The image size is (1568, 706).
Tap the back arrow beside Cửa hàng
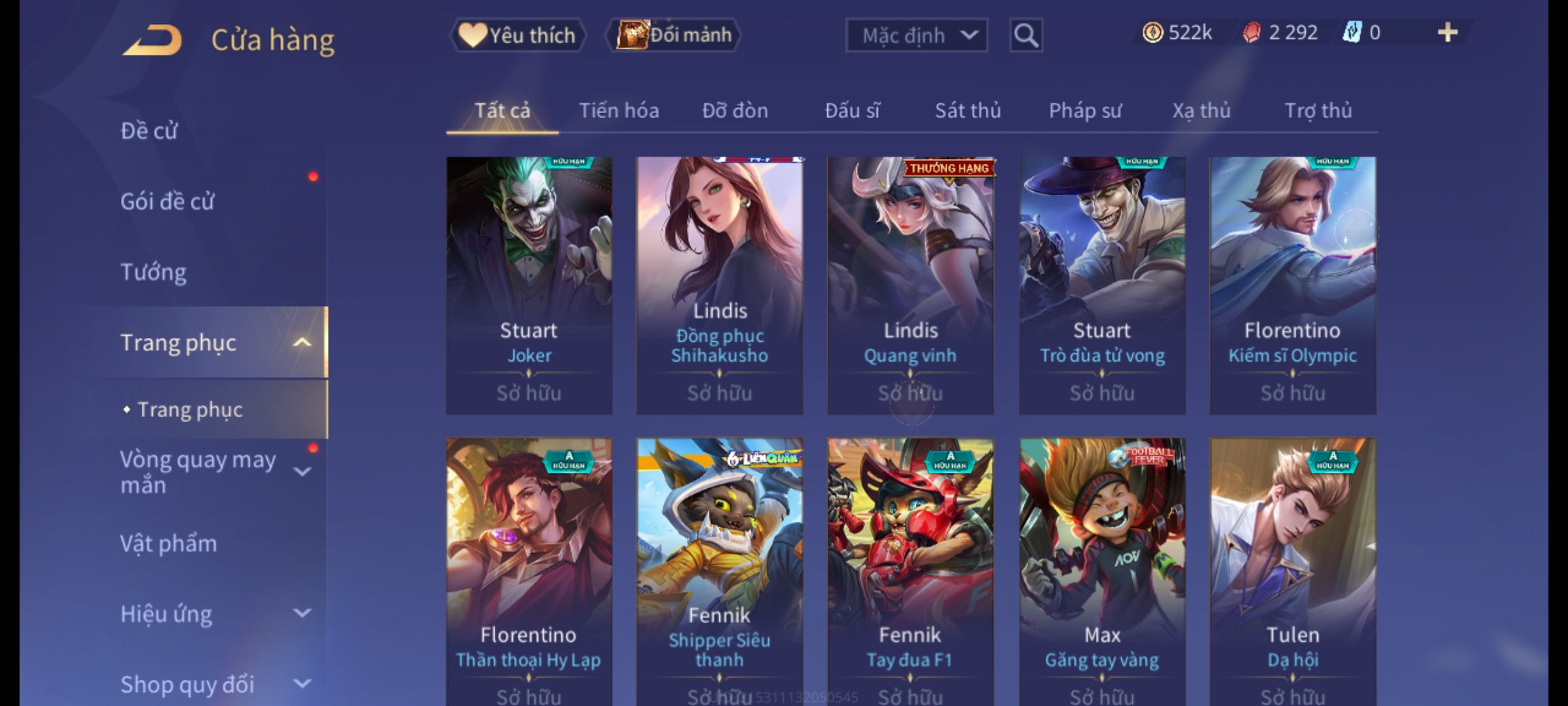pos(152,40)
